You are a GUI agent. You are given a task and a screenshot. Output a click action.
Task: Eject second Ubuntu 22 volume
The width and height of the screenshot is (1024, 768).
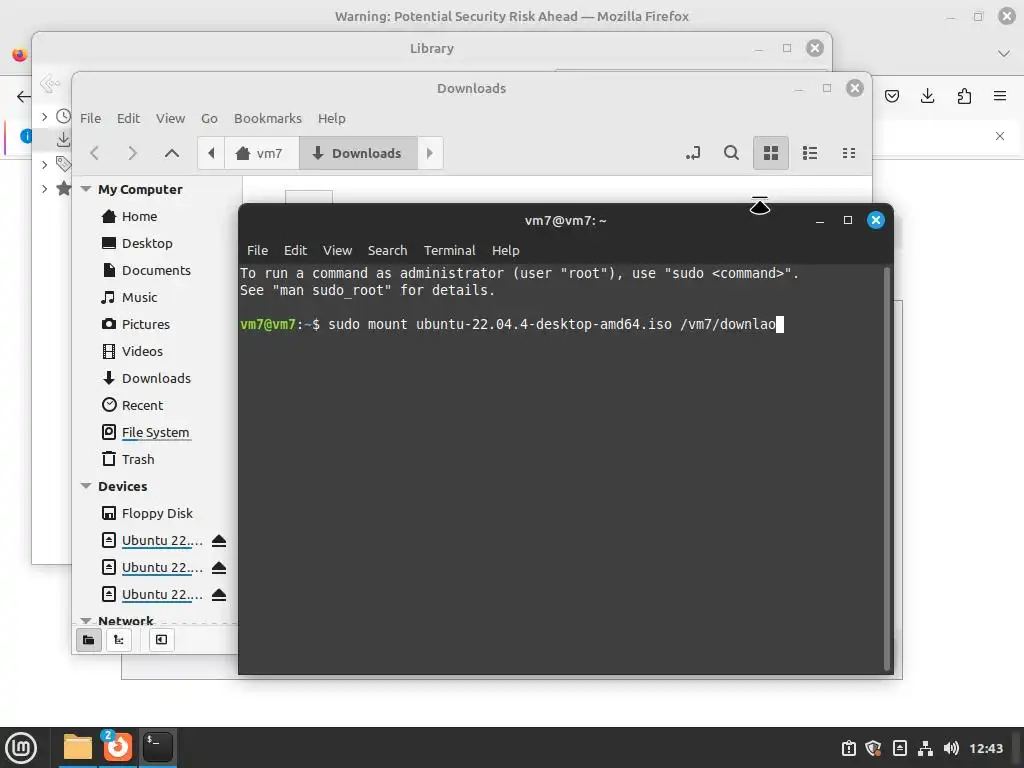219,568
